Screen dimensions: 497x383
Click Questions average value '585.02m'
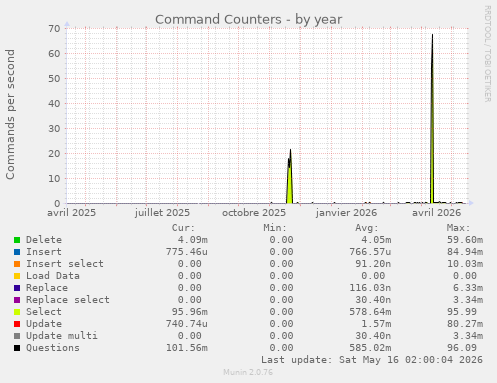tap(370, 348)
